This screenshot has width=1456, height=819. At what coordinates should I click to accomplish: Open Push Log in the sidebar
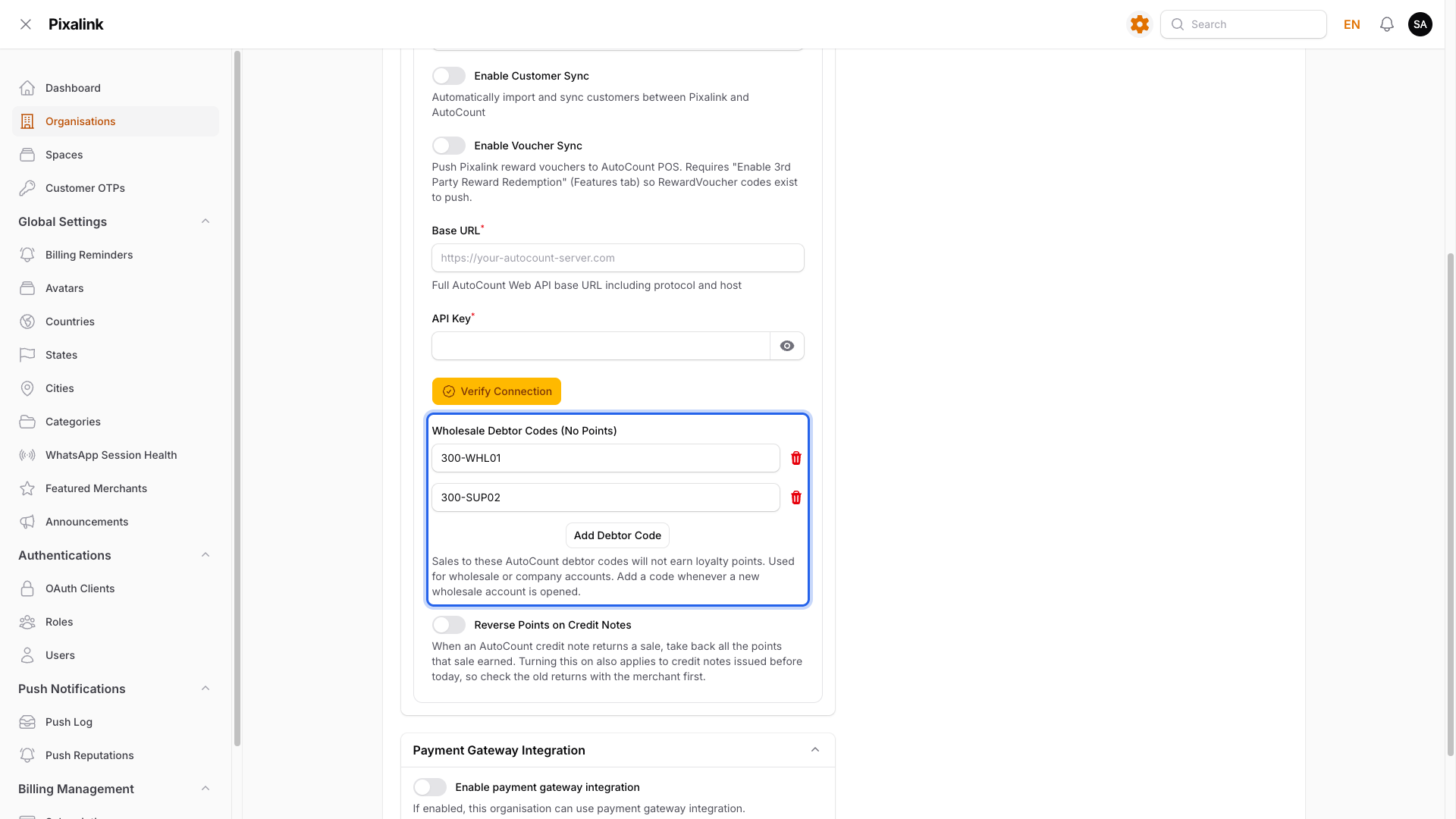click(115, 722)
